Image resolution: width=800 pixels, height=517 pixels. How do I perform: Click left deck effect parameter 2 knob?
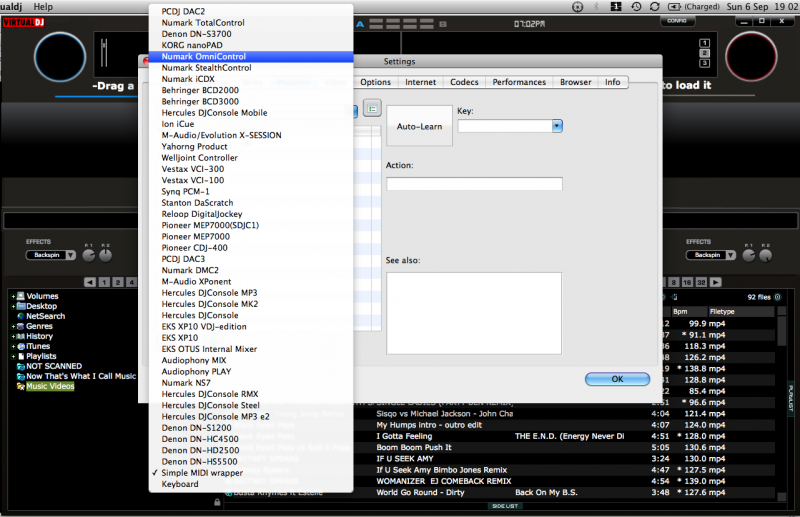click(x=106, y=256)
